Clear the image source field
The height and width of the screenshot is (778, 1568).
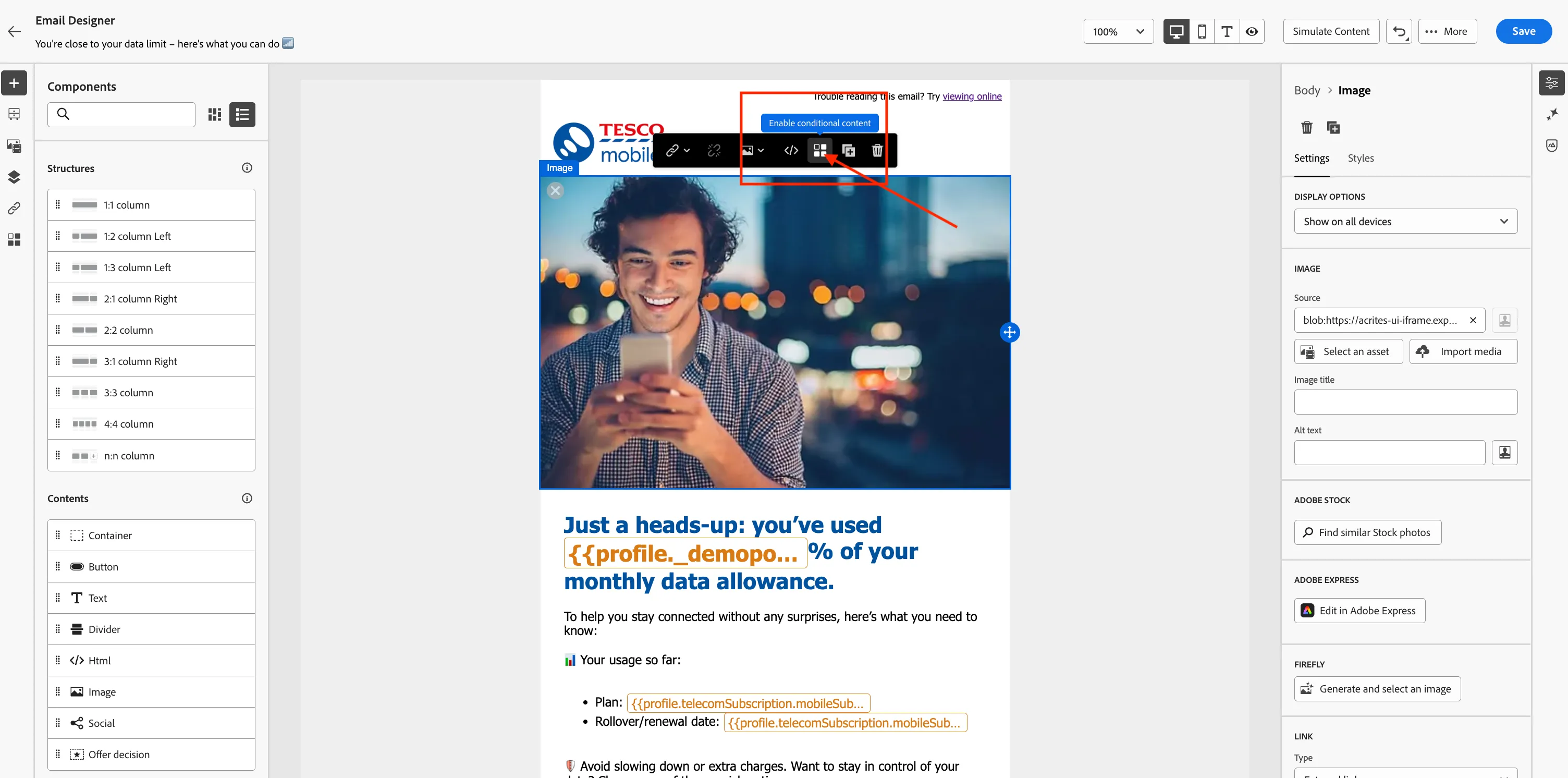1473,320
